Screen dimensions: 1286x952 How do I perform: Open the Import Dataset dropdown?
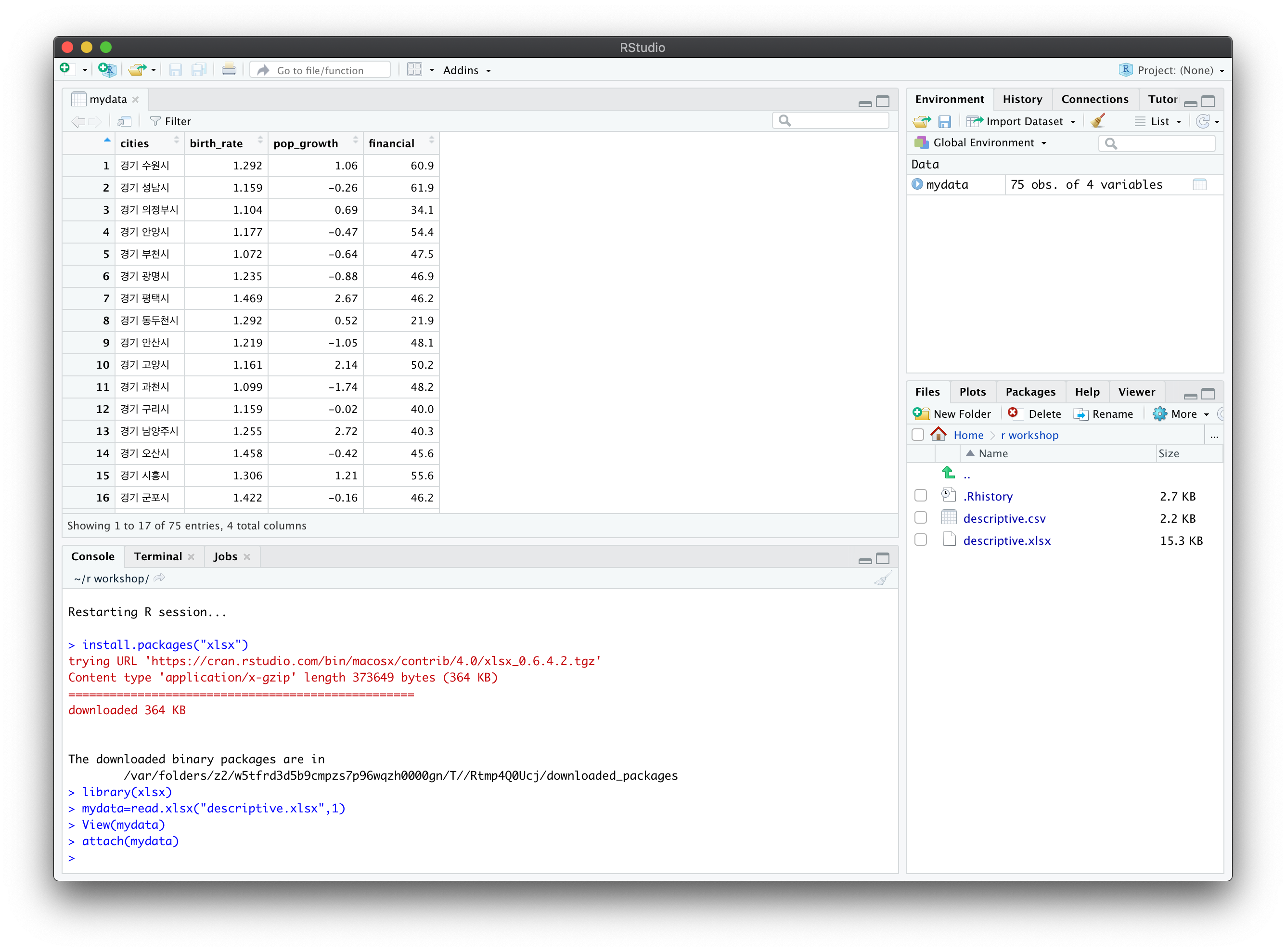click(1021, 121)
